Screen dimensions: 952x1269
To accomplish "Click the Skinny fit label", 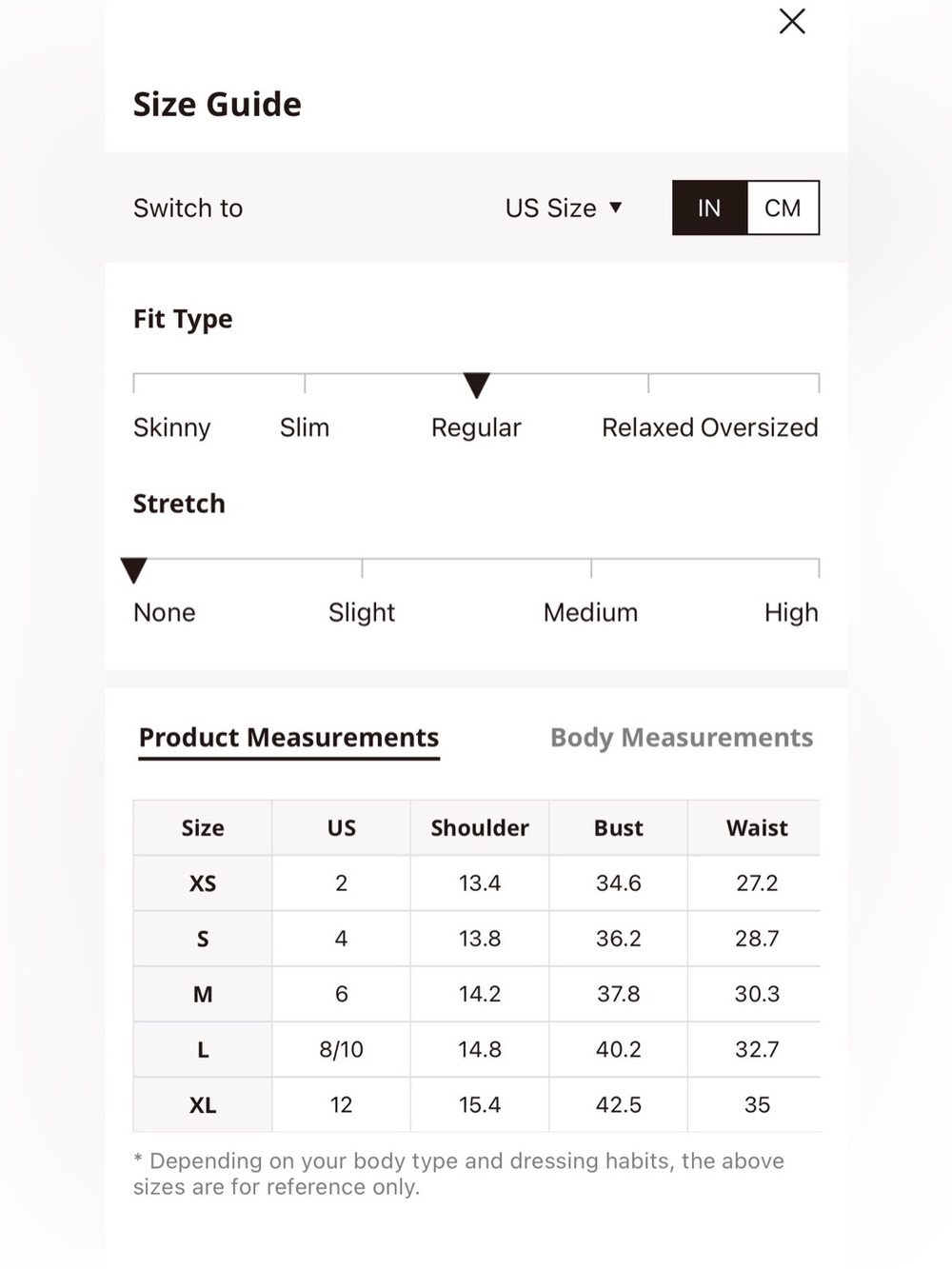I will point(171,427).
